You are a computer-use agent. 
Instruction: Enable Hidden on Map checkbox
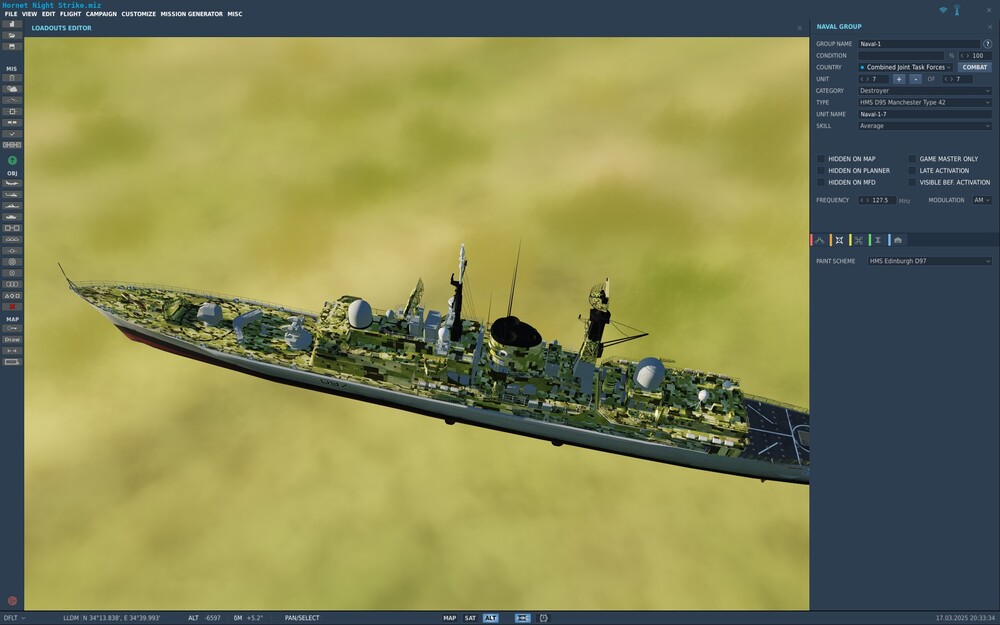click(821, 159)
